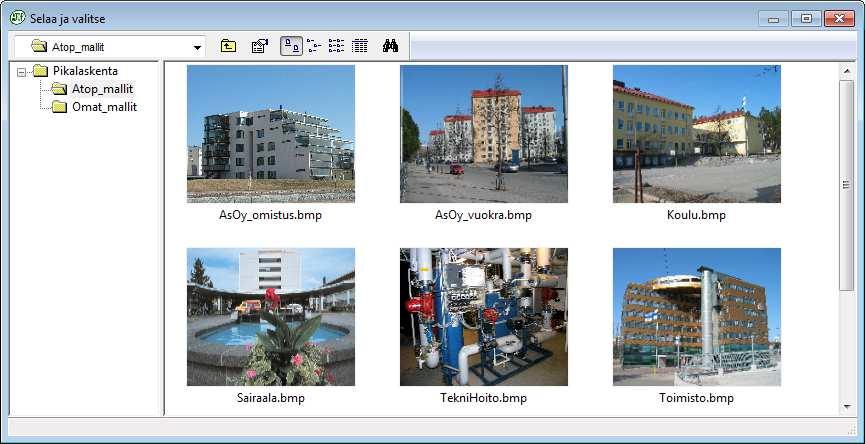
Task: Select Omat_mallit folder in tree
Action: (x=105, y=107)
